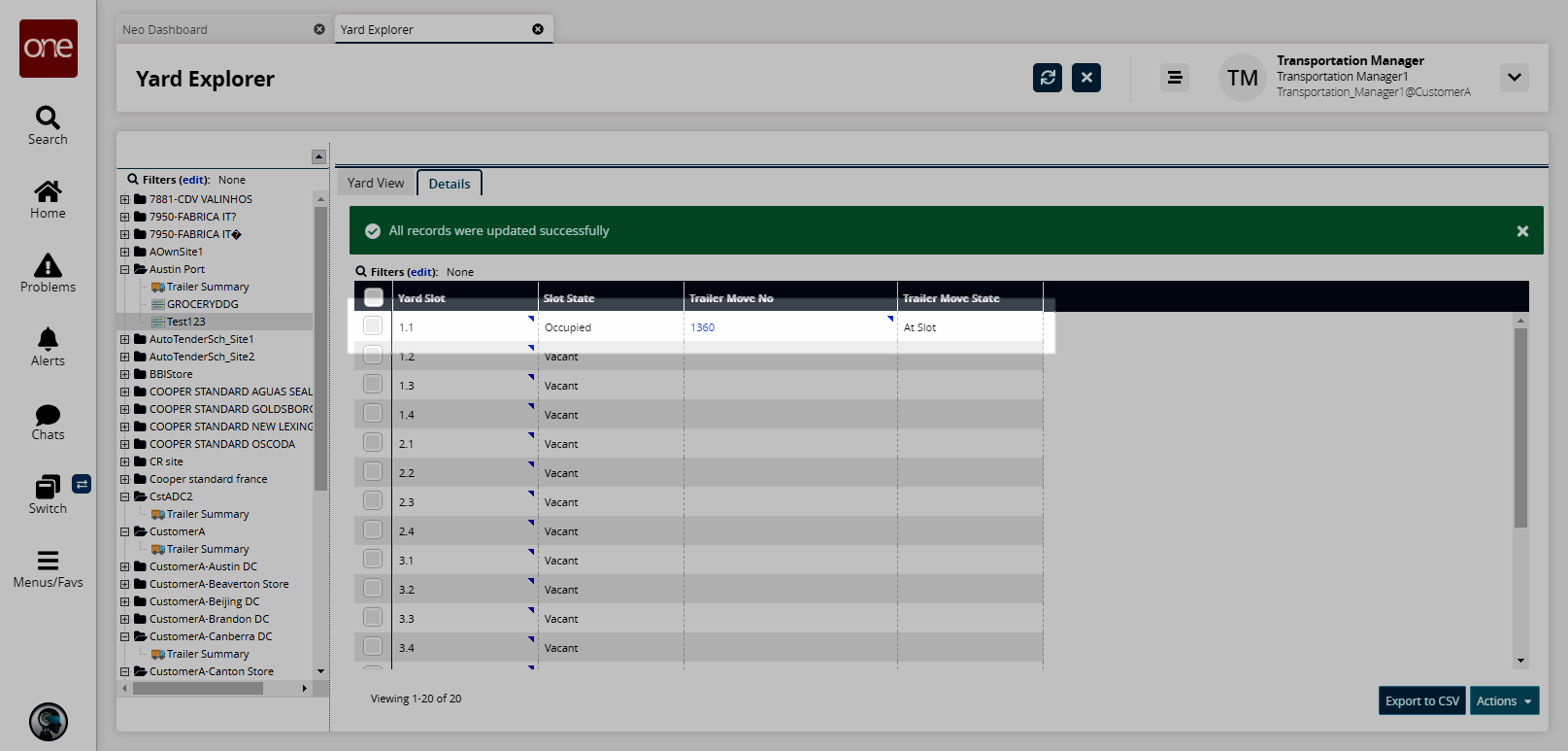Open the Actions dropdown button
The image size is (1568, 751).
pyautogui.click(x=1504, y=700)
